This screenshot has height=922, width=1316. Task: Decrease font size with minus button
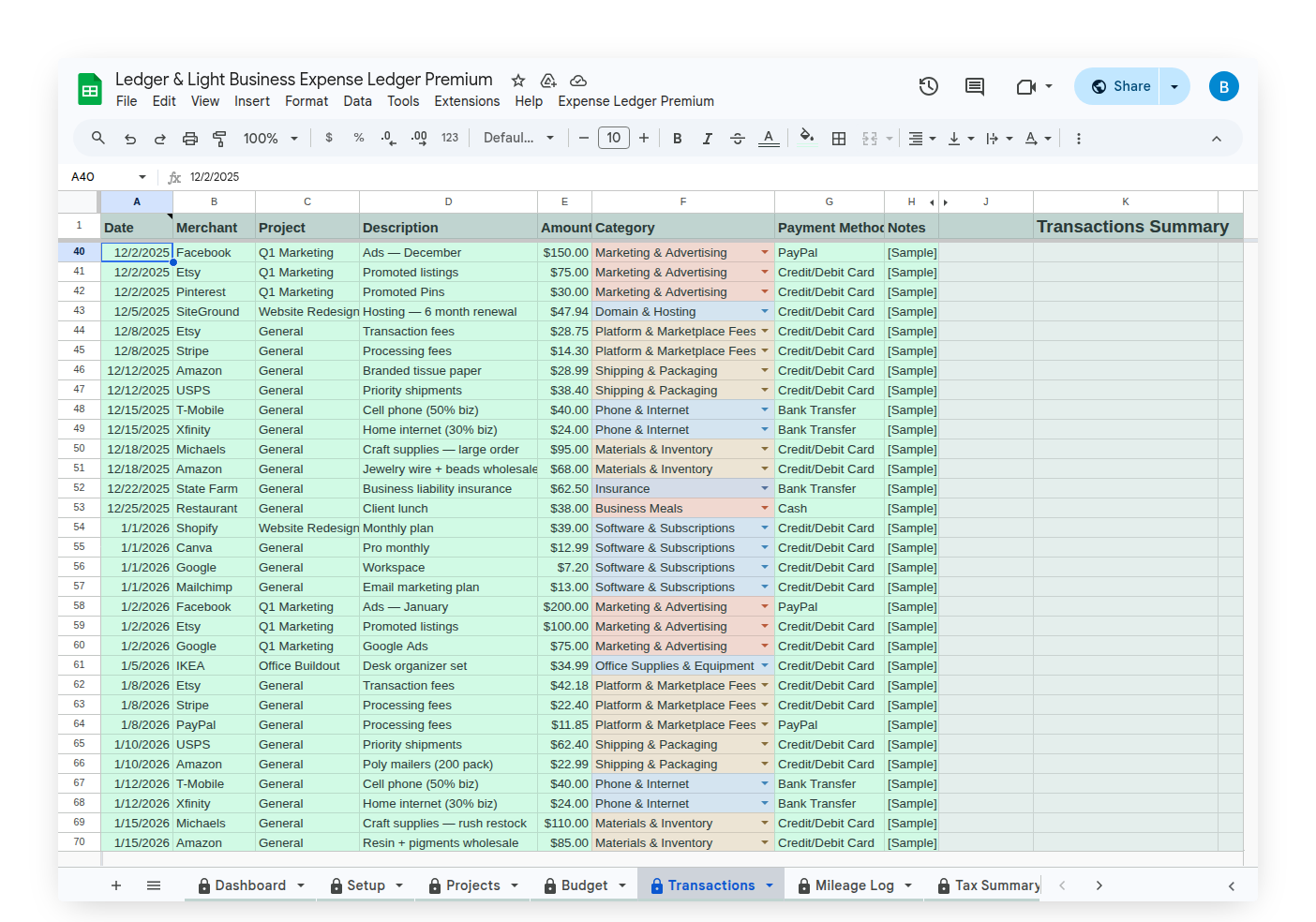[583, 138]
